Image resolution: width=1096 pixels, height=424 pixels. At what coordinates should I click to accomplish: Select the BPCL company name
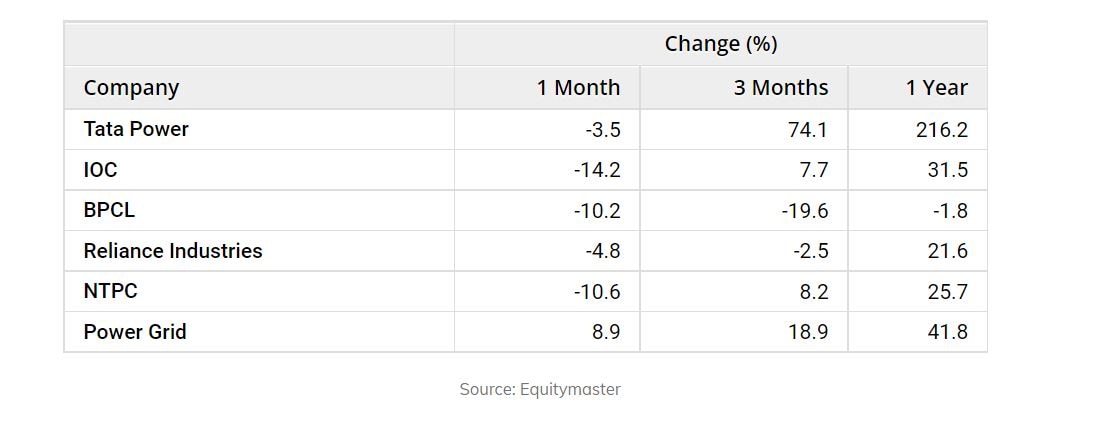coord(109,211)
